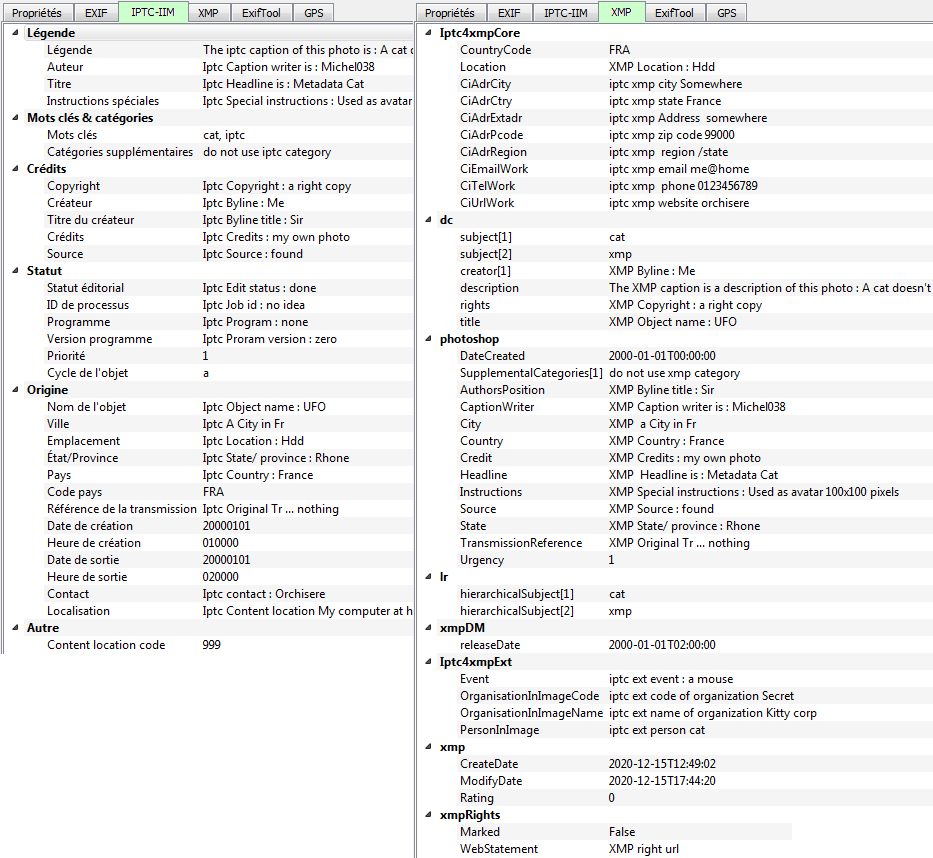Select the DateCreated row label
This screenshot has width=933, height=858.
pyautogui.click(x=492, y=356)
